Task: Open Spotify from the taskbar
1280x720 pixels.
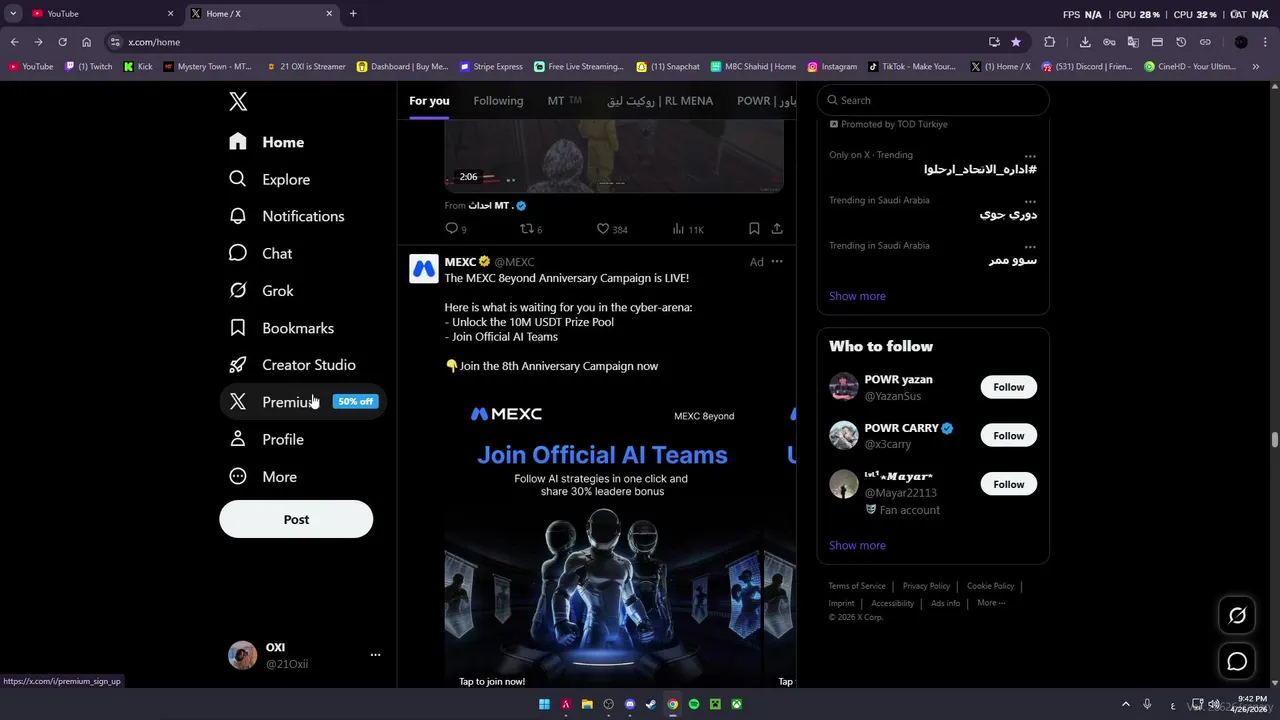Action: pos(694,704)
